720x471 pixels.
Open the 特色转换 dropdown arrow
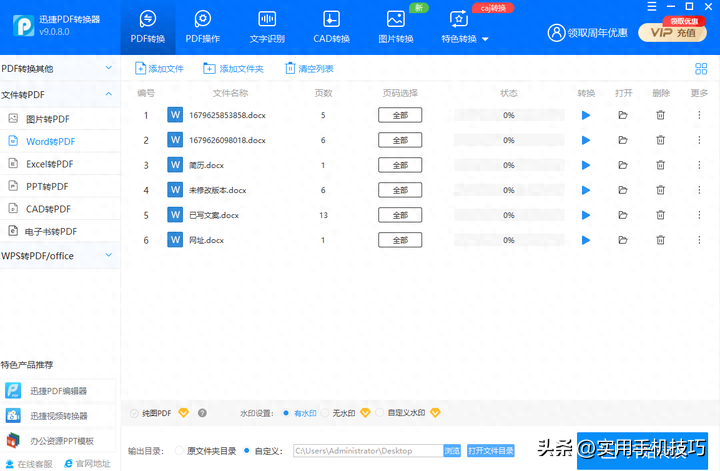(485, 39)
